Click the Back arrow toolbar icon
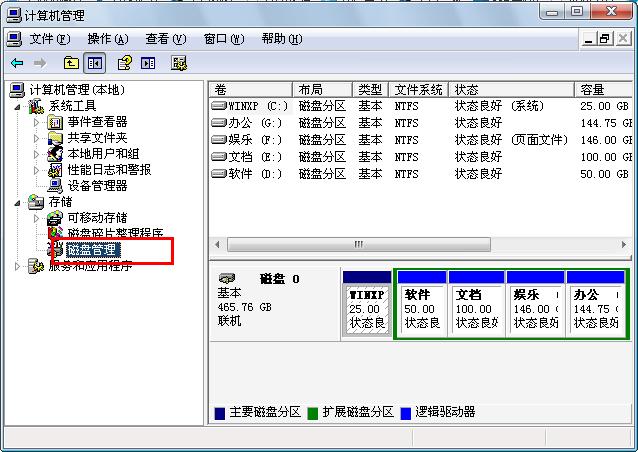Image resolution: width=638 pixels, height=452 pixels. coord(17,63)
